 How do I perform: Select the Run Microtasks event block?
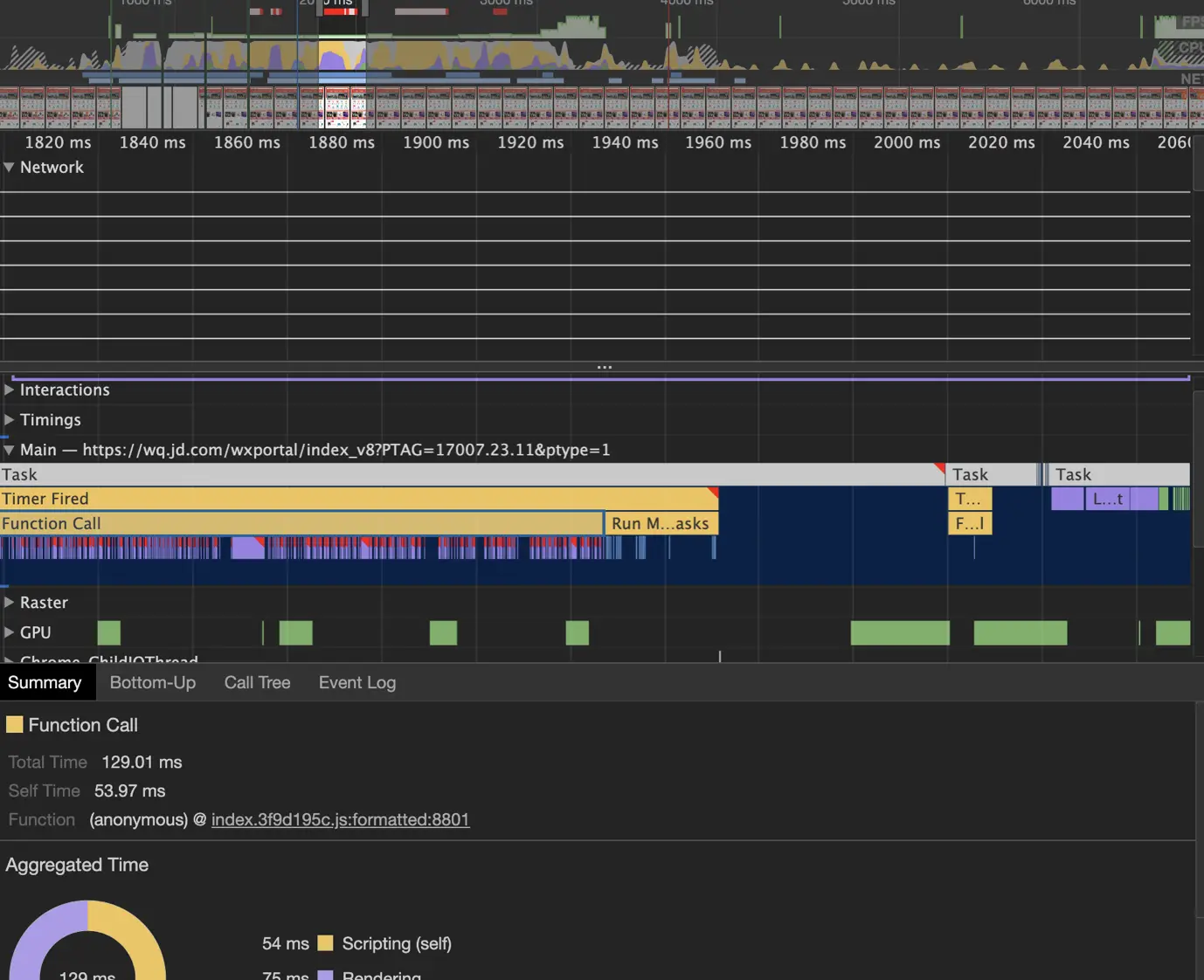[661, 523]
